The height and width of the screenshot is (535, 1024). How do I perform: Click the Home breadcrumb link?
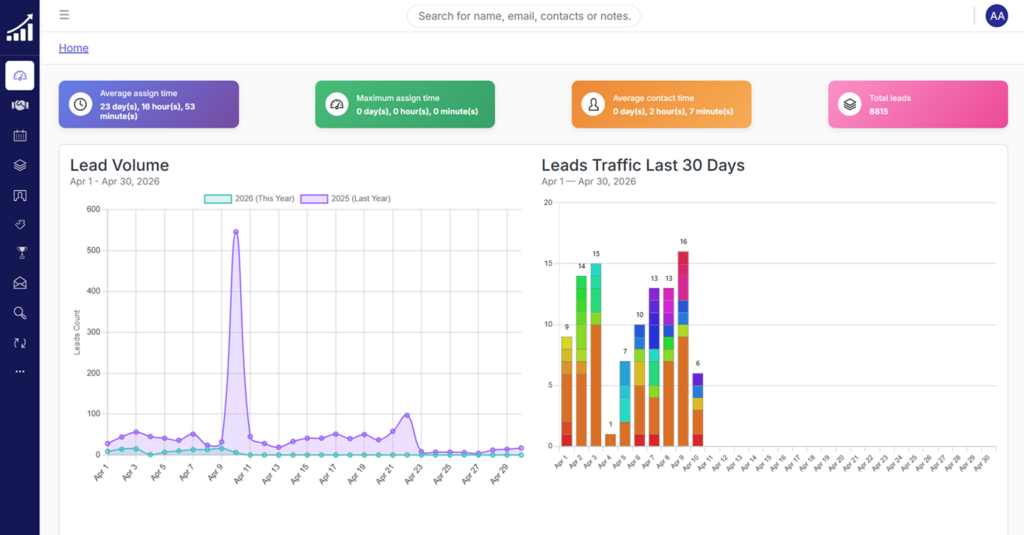[x=73, y=48]
